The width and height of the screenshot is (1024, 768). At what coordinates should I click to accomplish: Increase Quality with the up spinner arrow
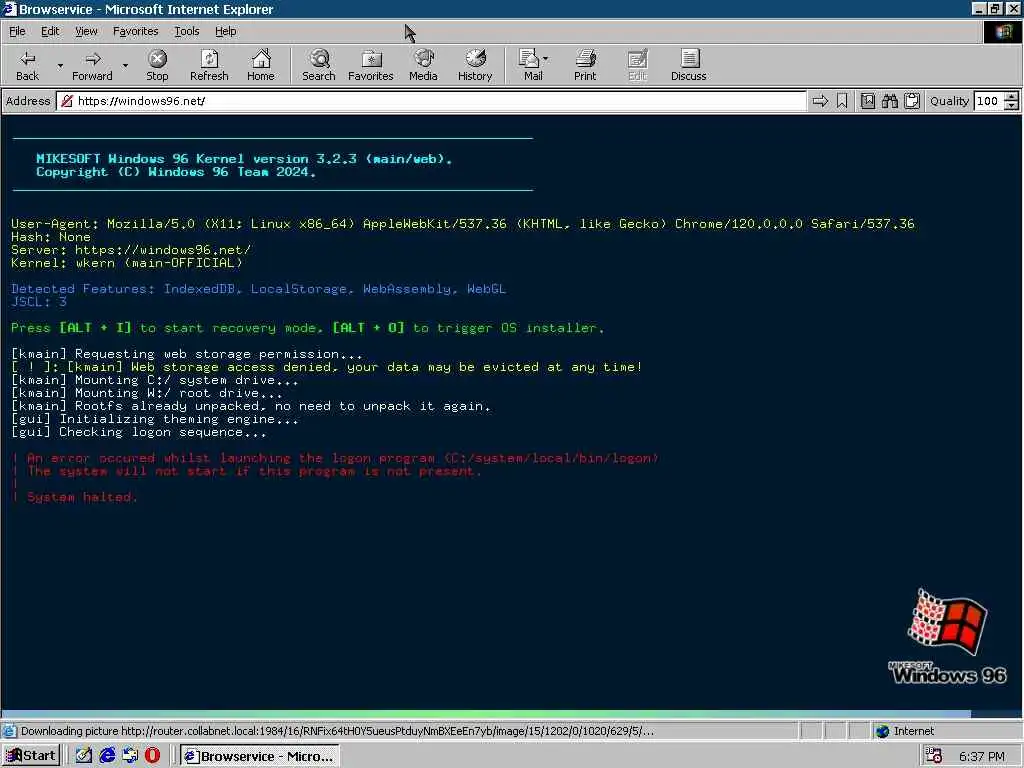[1012, 97]
